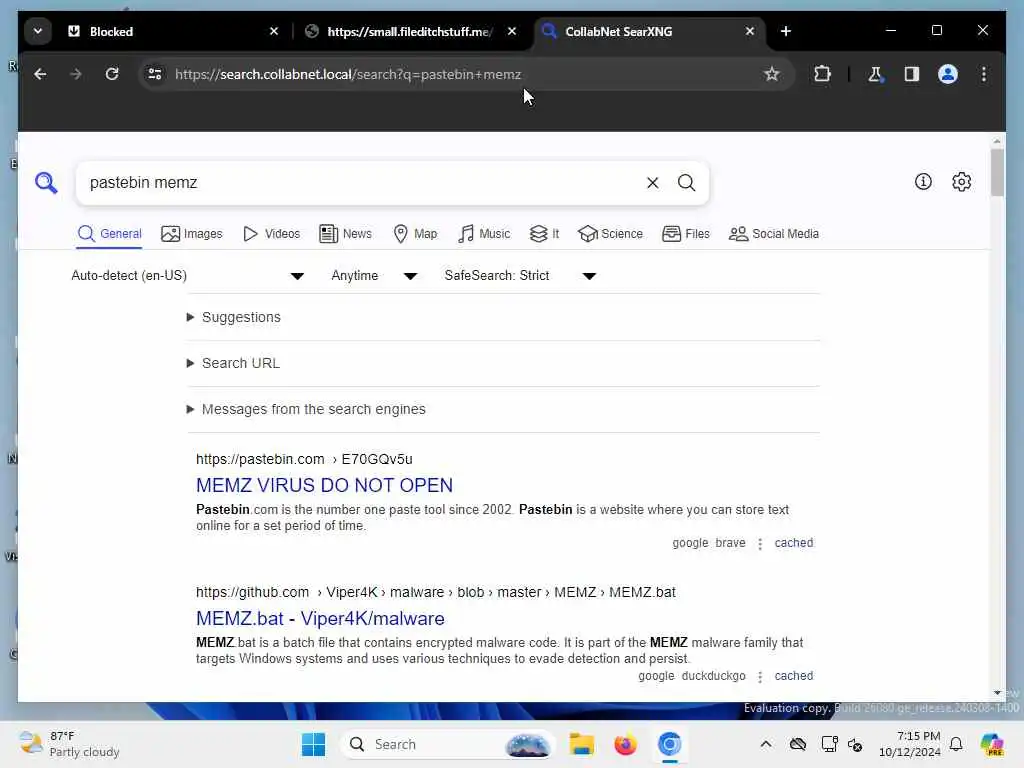This screenshot has height=768, width=1024.
Task: Click the taskbar Search box
Action: [x=447, y=744]
